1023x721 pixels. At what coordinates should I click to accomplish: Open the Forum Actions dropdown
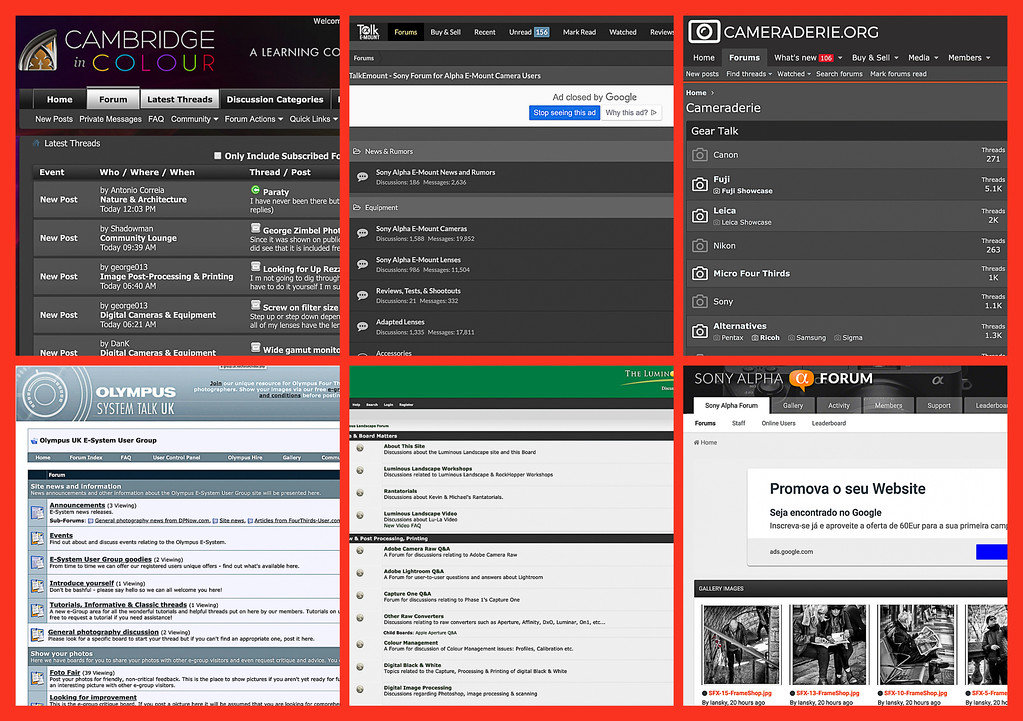253,119
